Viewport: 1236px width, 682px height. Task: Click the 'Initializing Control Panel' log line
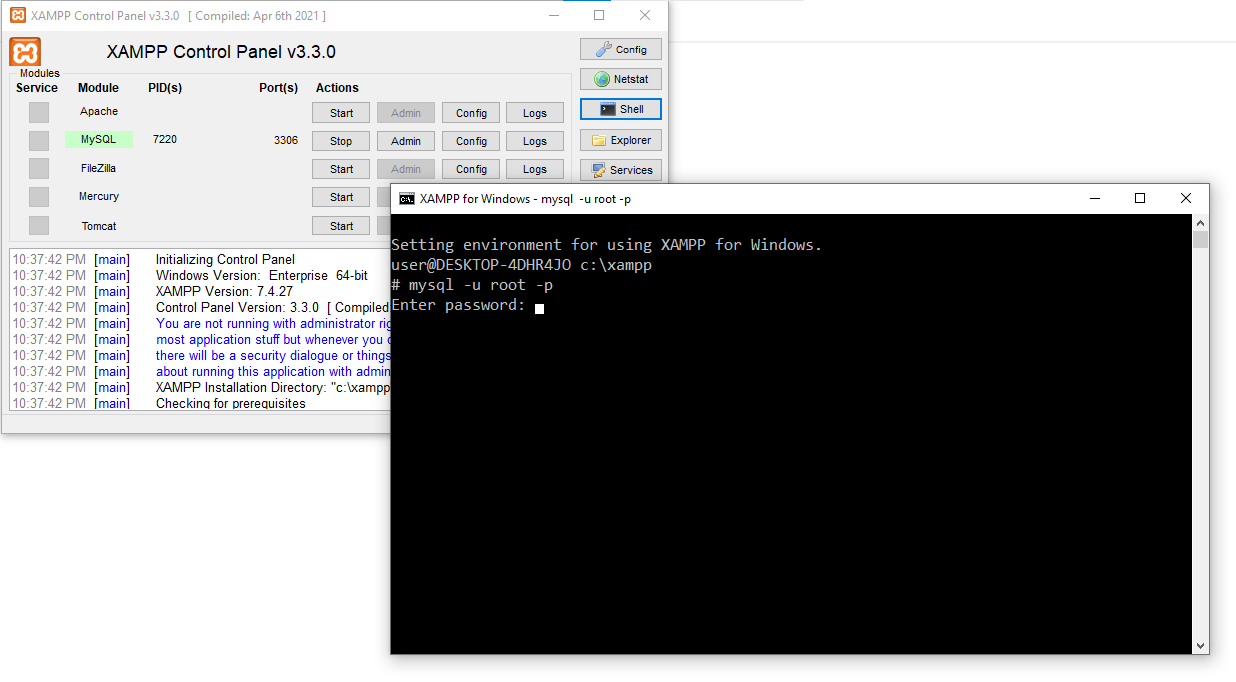click(225, 259)
